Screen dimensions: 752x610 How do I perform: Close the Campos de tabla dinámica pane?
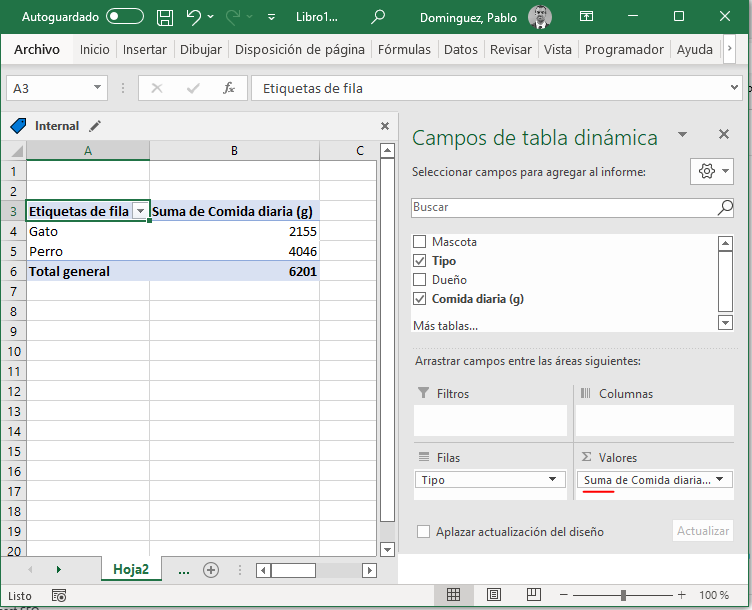(724, 134)
